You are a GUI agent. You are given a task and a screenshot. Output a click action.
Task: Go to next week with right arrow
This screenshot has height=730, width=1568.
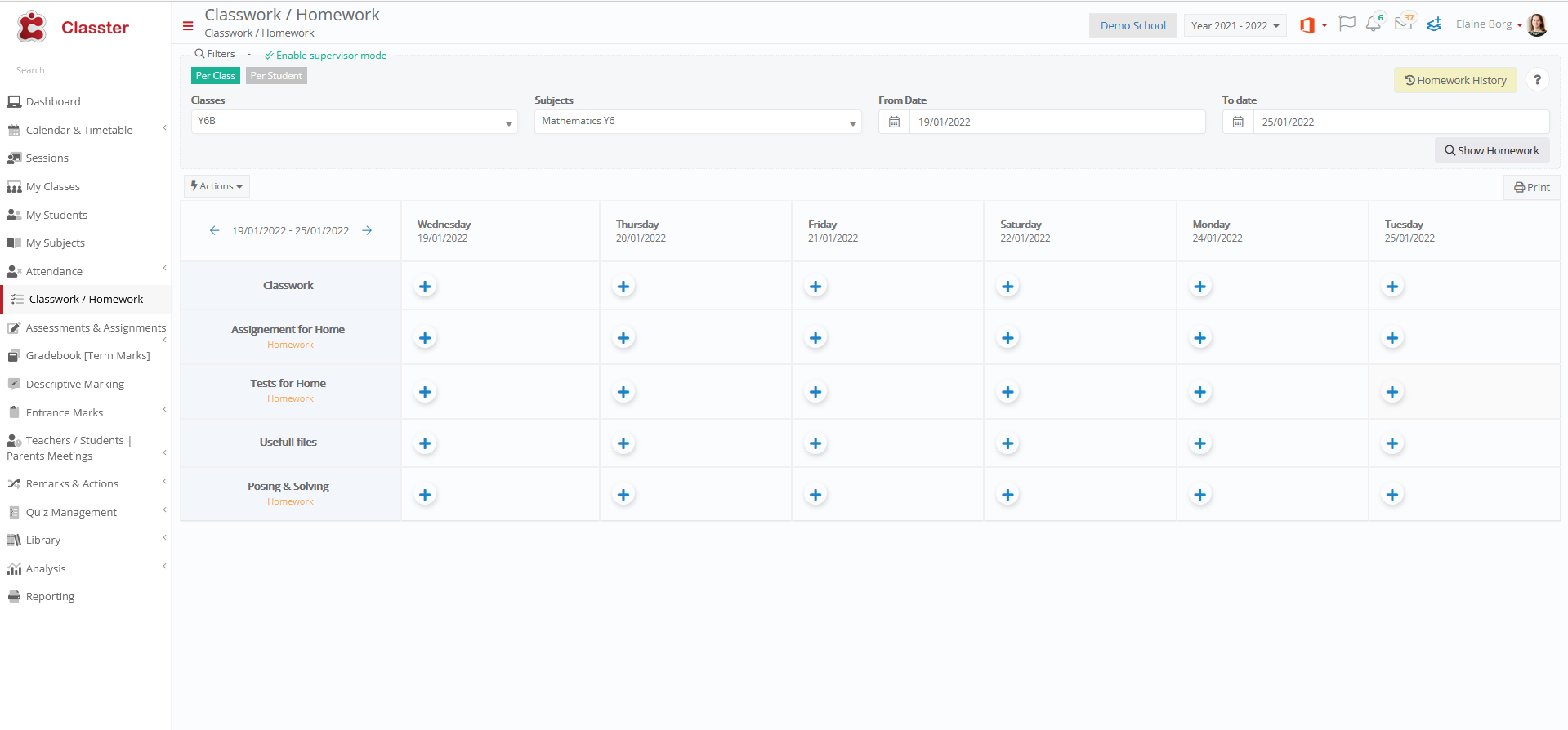[x=368, y=230]
